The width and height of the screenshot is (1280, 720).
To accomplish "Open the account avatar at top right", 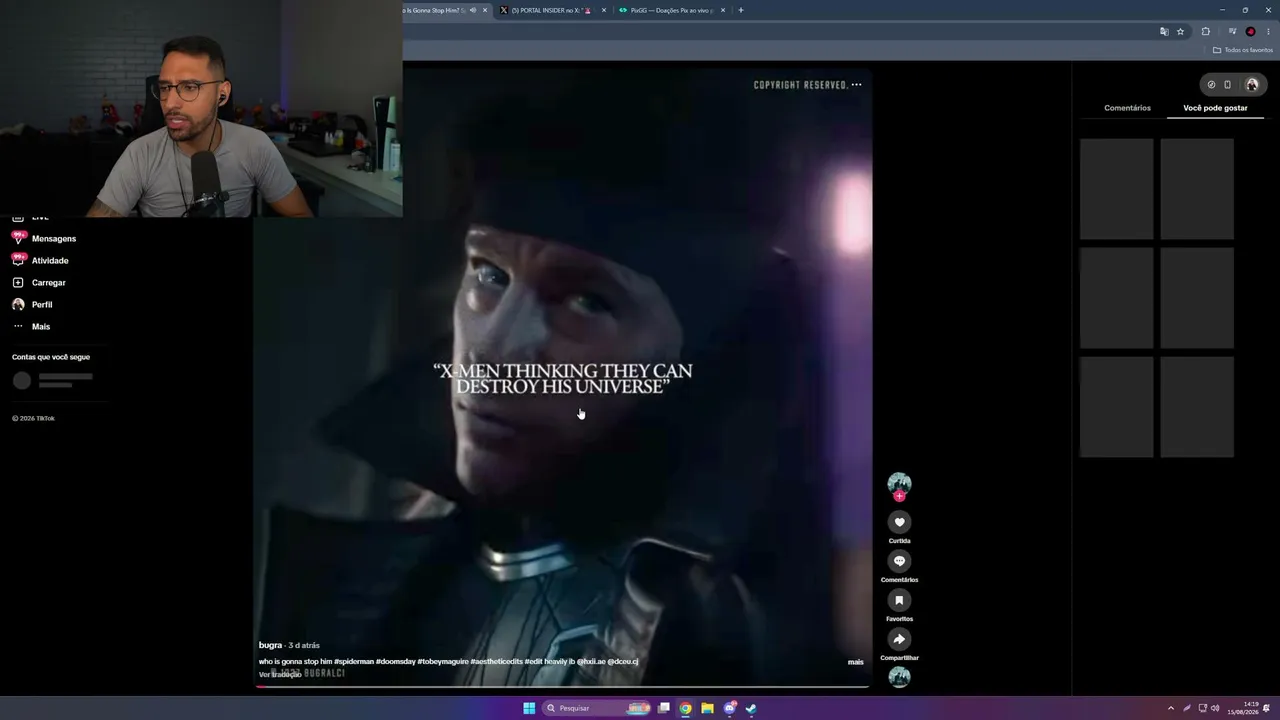I will (1251, 85).
